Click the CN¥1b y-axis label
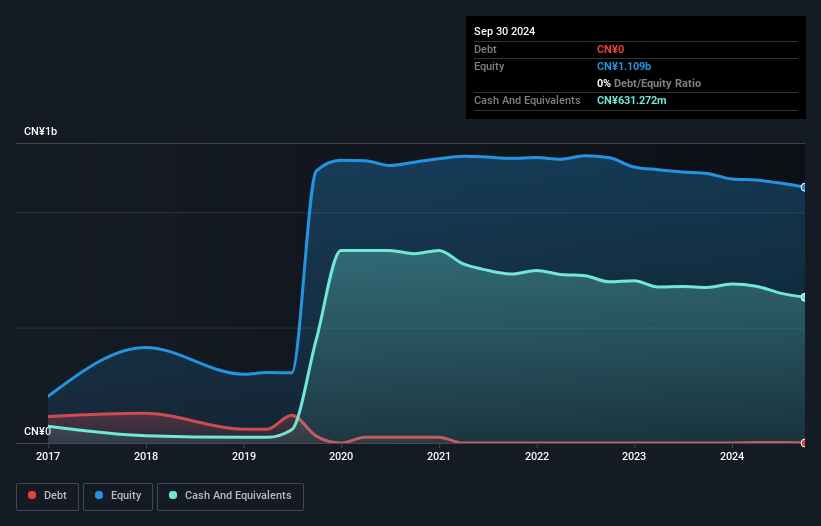This screenshot has width=821, height=526. click(40, 131)
